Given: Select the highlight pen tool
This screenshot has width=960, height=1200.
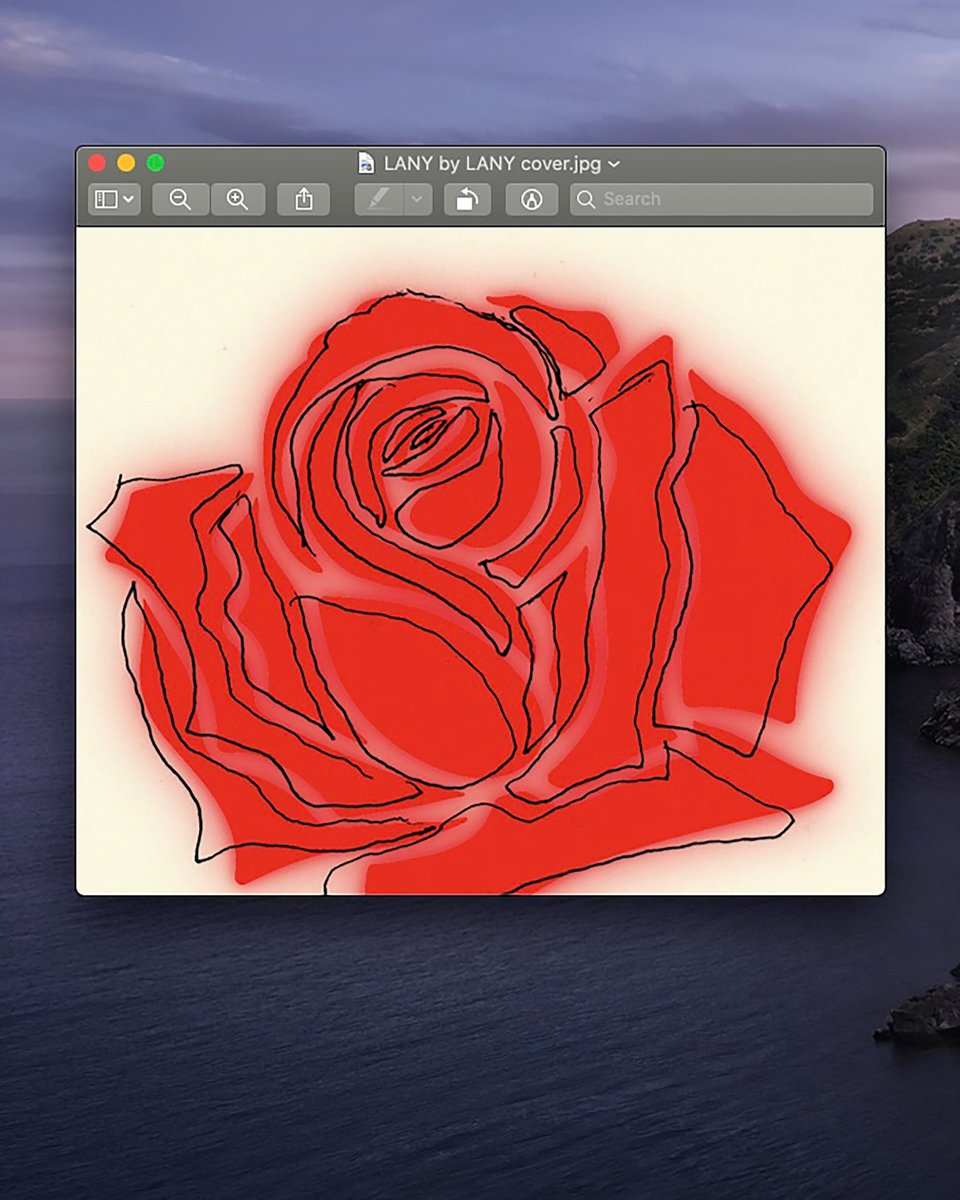Looking at the screenshot, I should pos(379,199).
